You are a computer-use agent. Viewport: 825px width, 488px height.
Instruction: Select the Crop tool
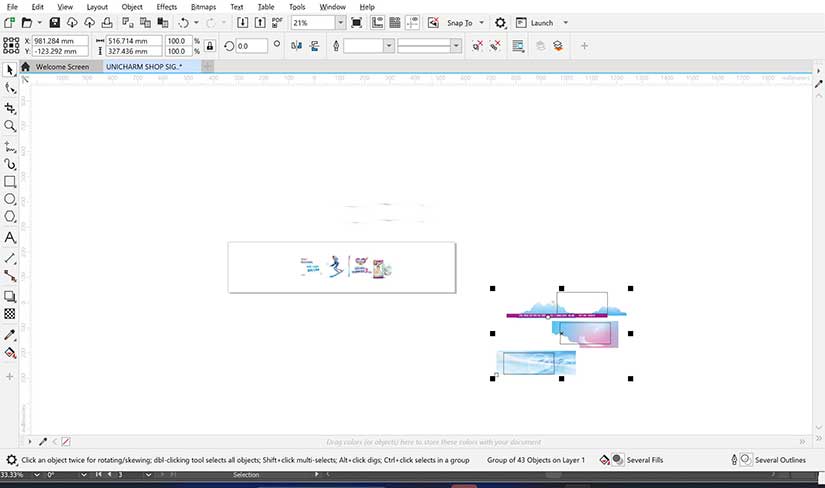tap(9, 108)
